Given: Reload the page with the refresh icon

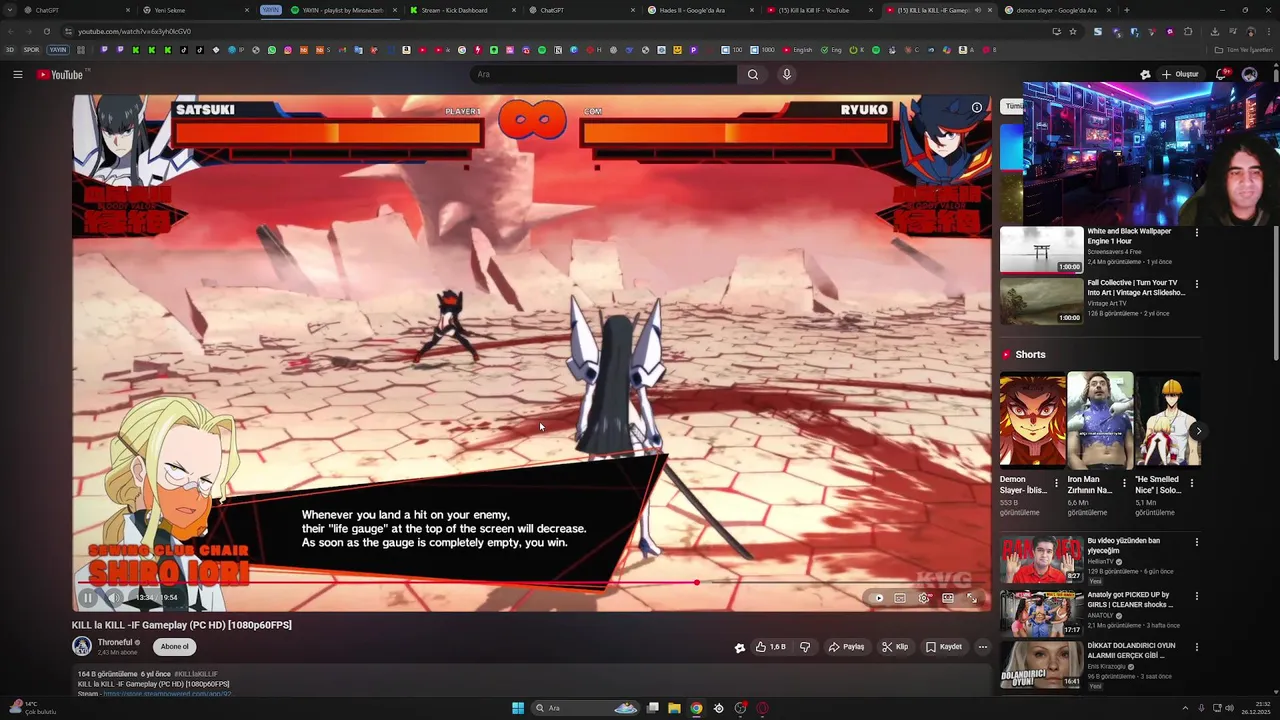Looking at the screenshot, I should click(46, 31).
